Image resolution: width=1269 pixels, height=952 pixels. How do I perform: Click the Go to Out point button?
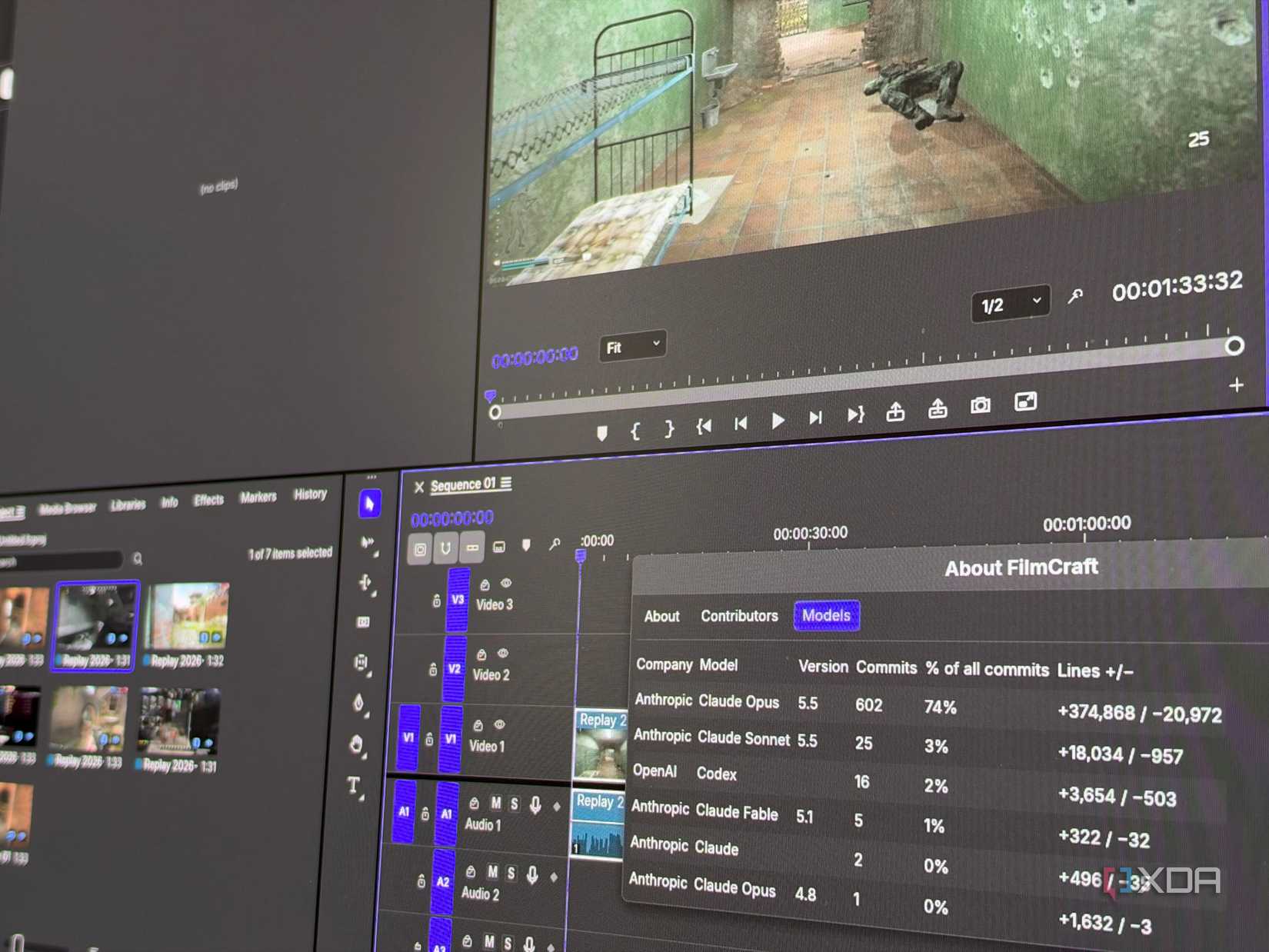[855, 415]
